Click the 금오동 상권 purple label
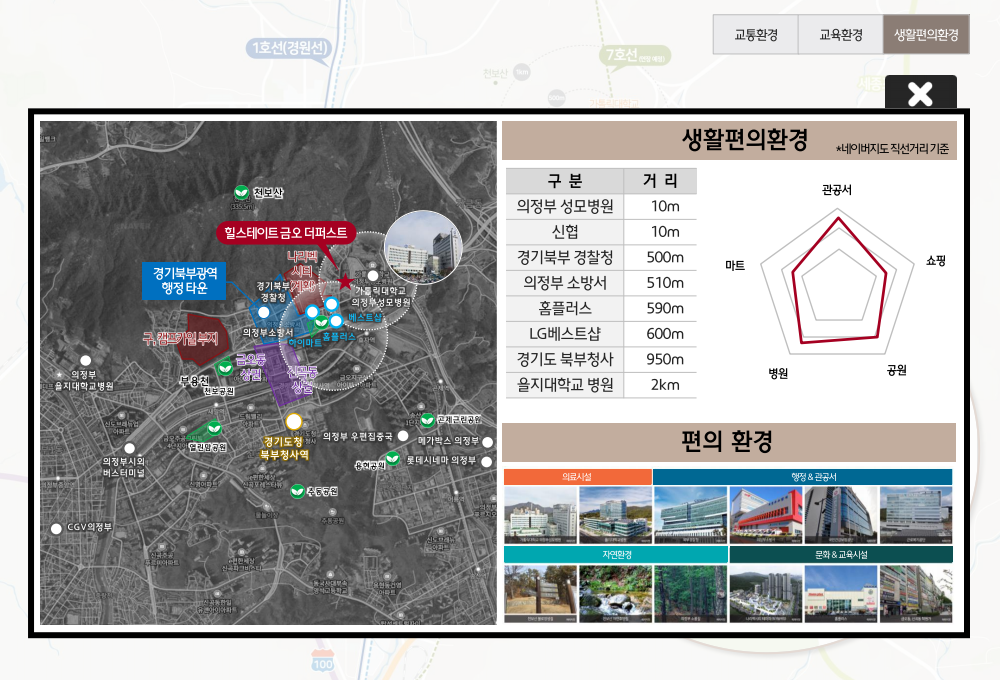1000x680 pixels. pyautogui.click(x=251, y=367)
